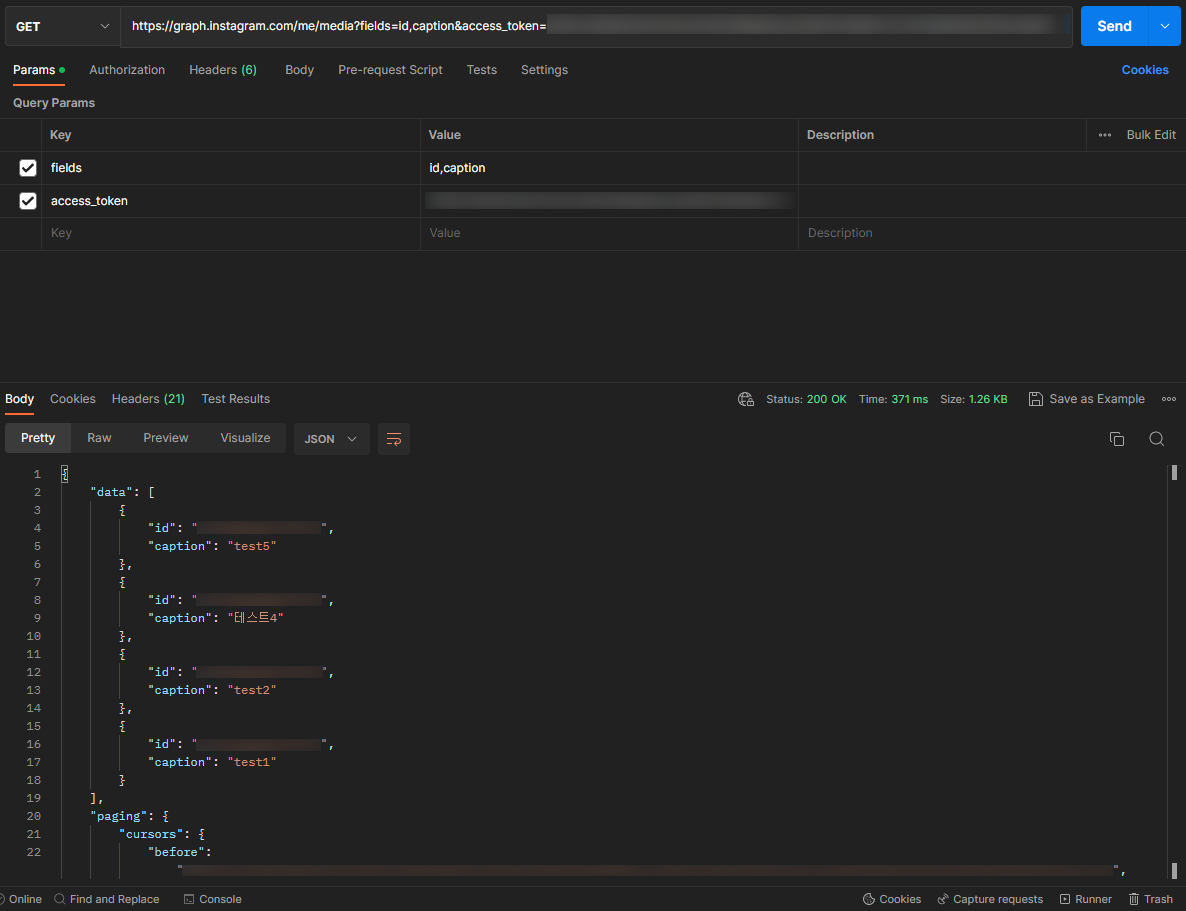Select Preview response view
This screenshot has height=911, width=1186.
click(x=166, y=438)
